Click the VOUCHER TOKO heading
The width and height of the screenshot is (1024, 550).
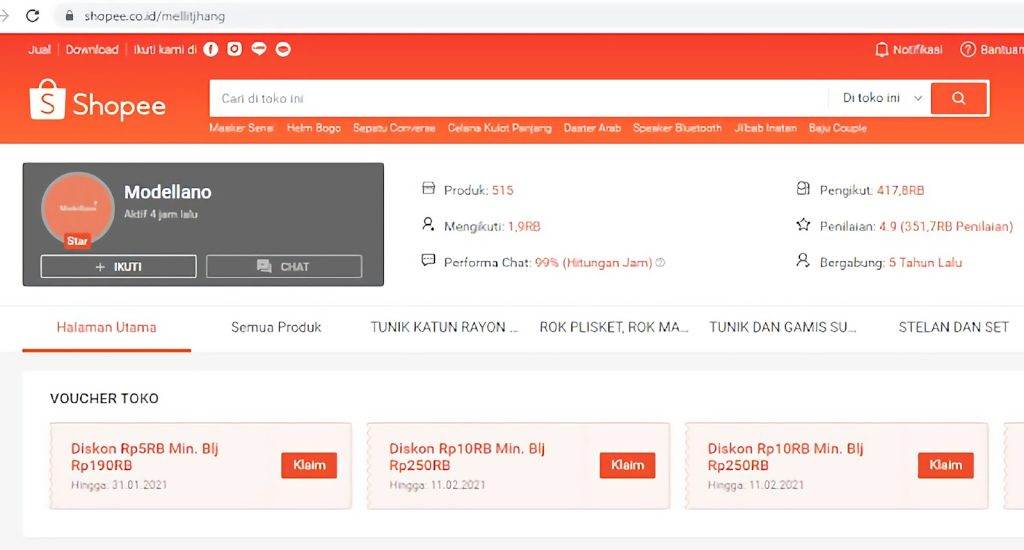(x=104, y=398)
